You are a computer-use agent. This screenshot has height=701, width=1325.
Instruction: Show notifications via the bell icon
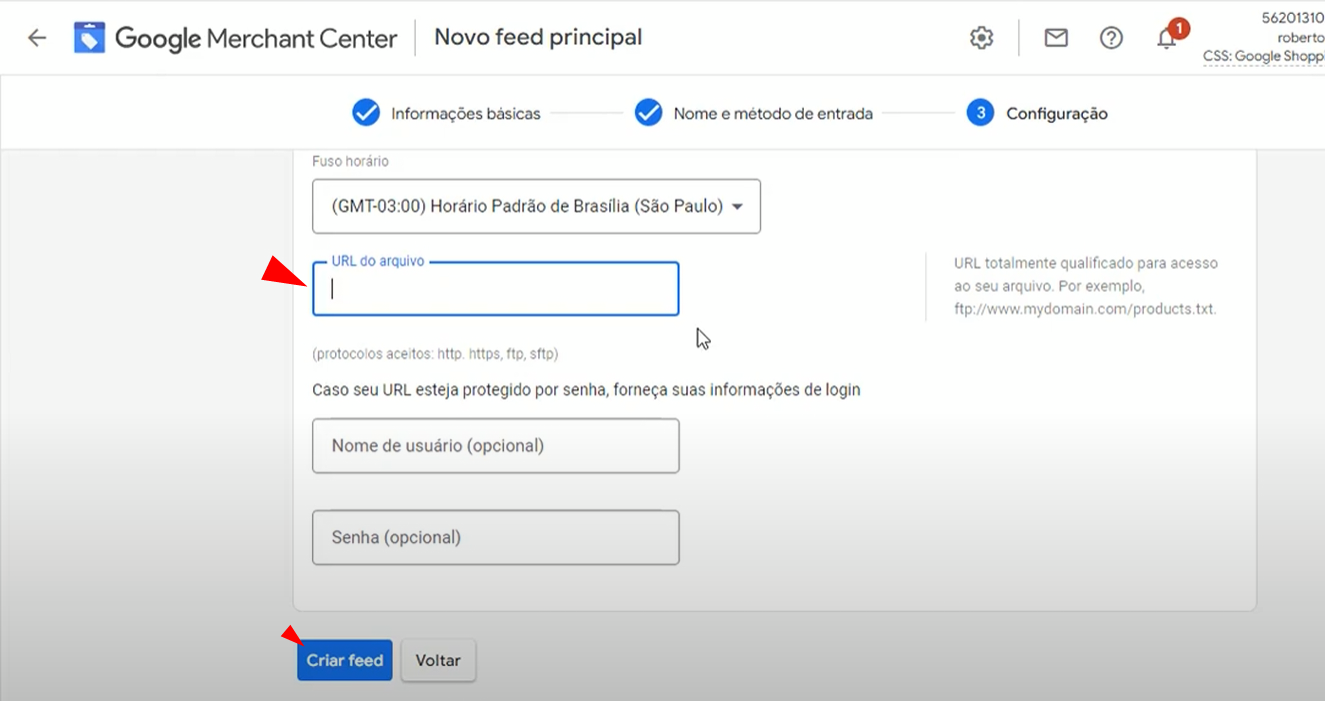(1166, 38)
